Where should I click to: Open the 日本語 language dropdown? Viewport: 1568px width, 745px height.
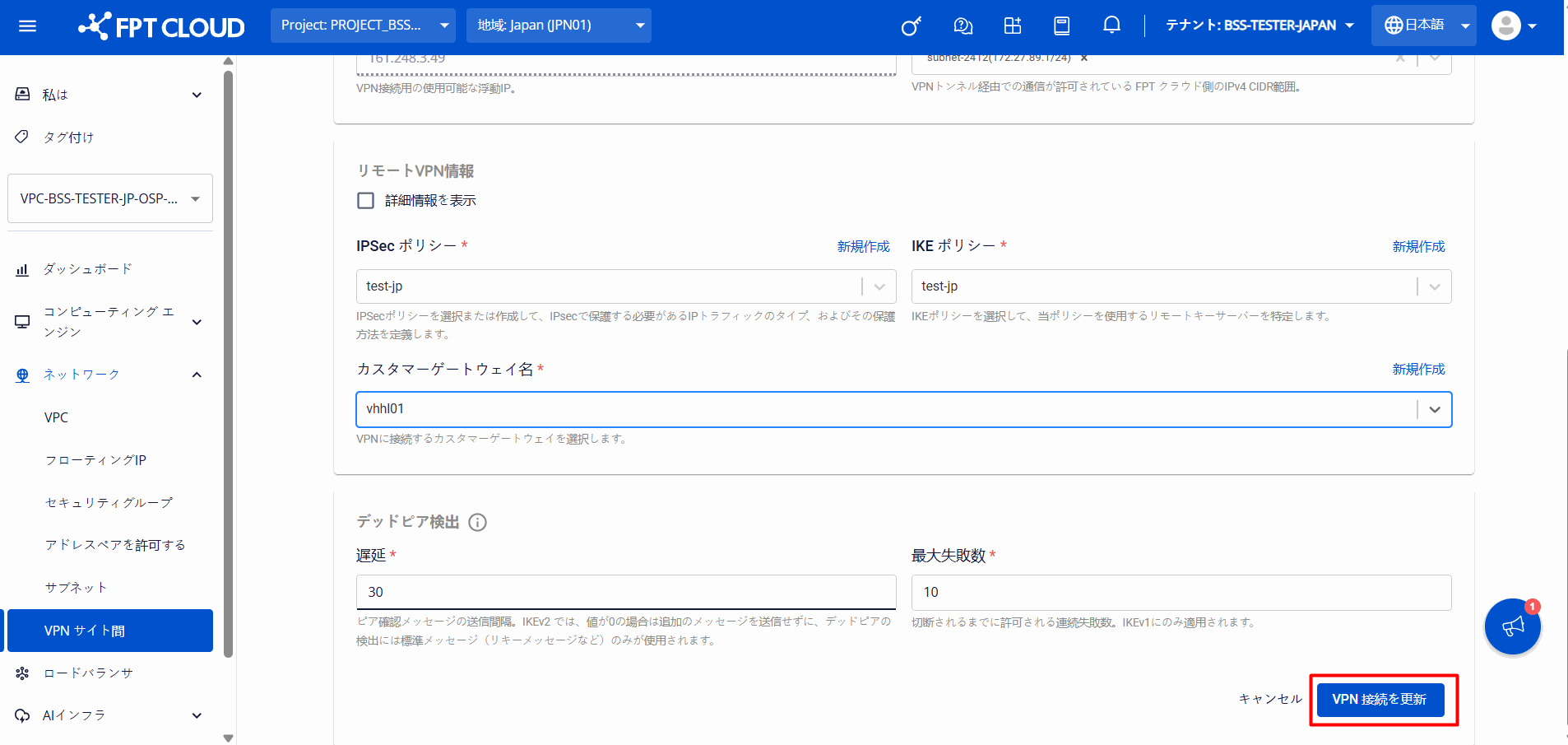pyautogui.click(x=1424, y=26)
